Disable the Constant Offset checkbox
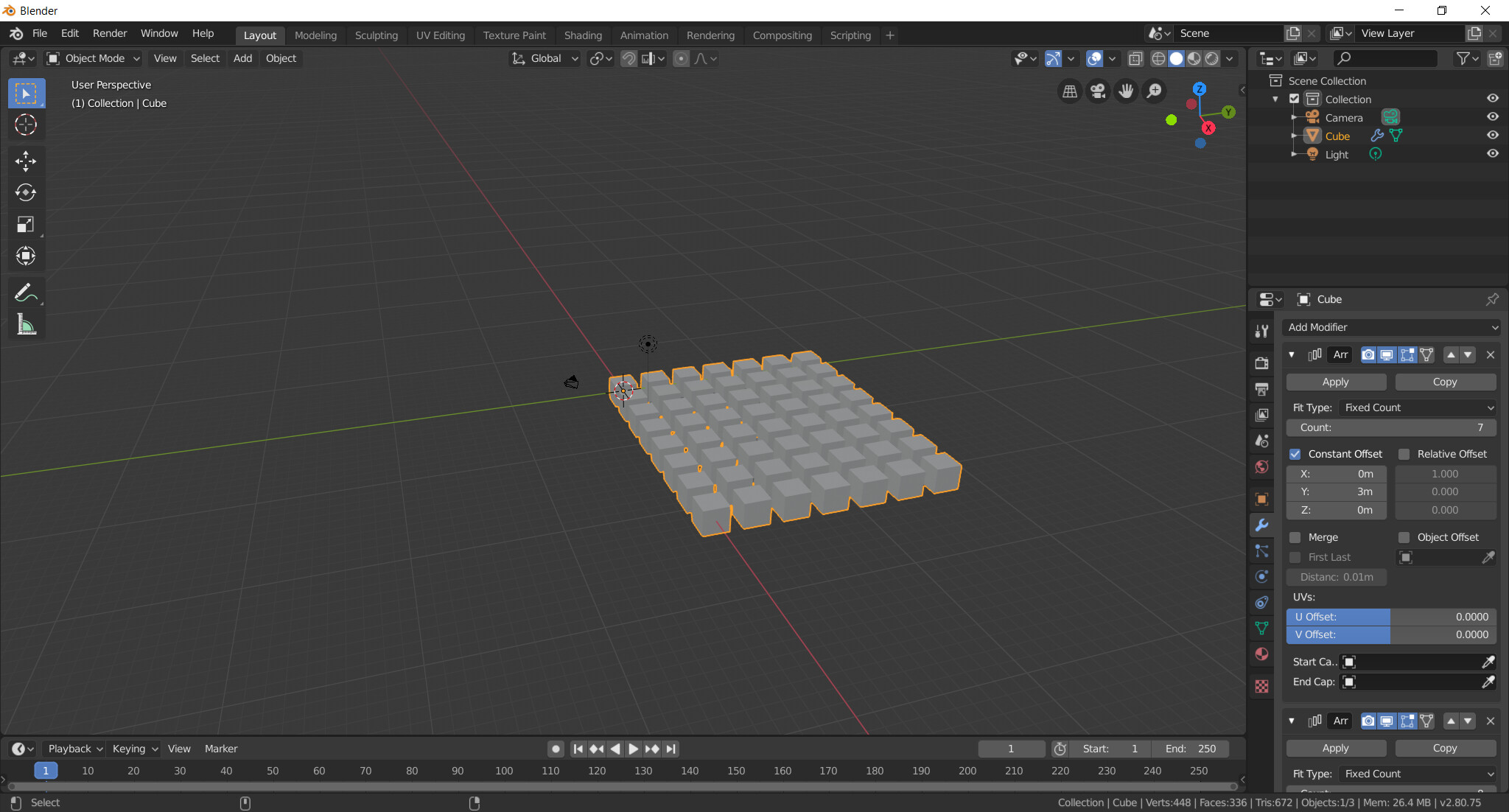 [x=1295, y=454]
